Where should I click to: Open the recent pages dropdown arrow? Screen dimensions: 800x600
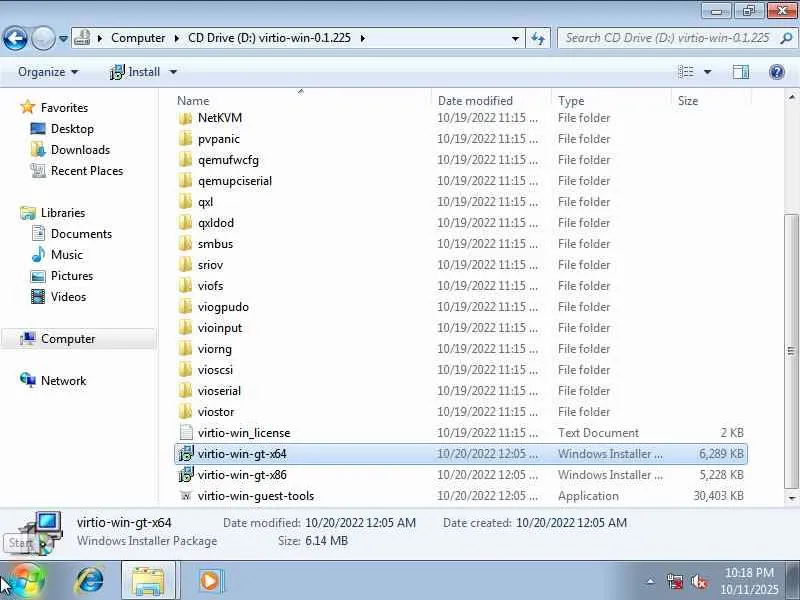(x=63, y=38)
